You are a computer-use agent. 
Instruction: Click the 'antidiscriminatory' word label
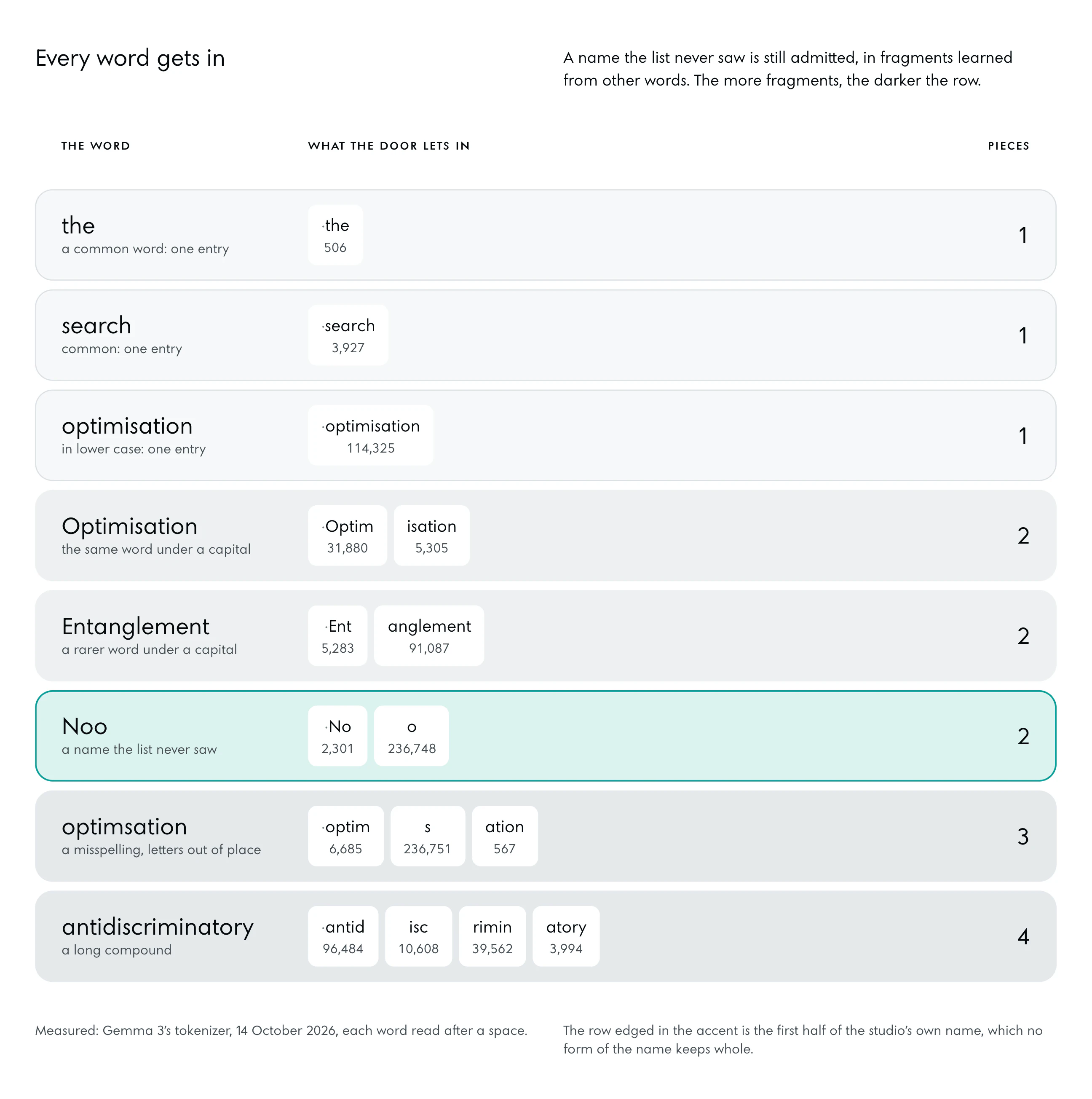click(158, 927)
